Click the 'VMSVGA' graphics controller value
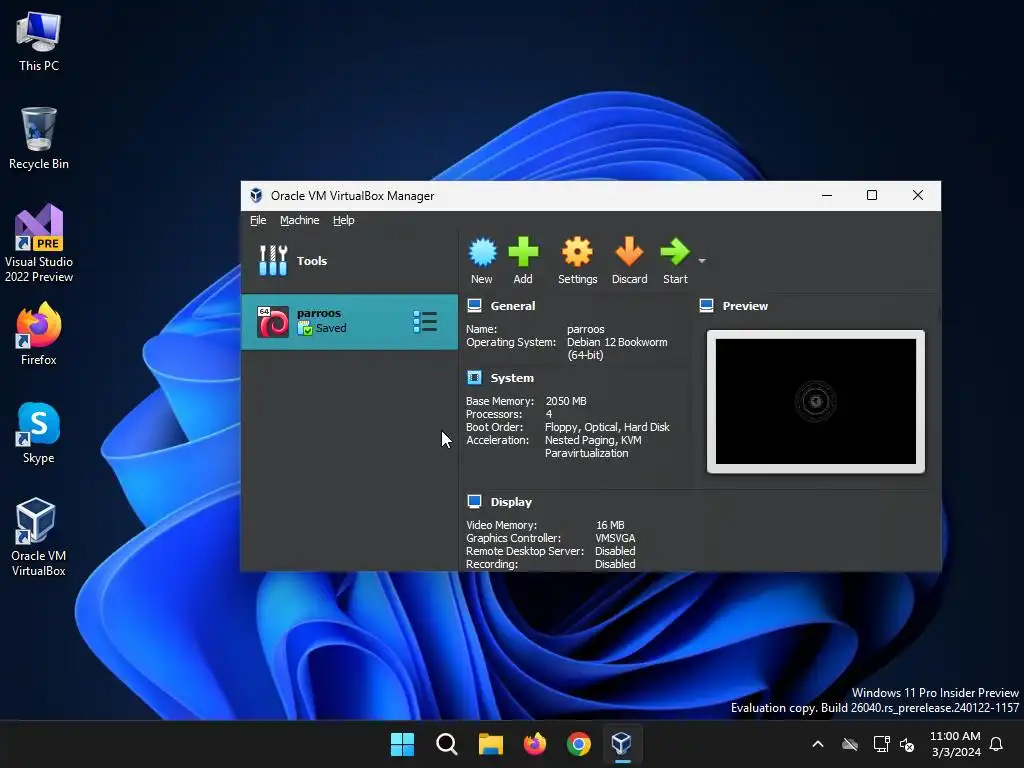The width and height of the screenshot is (1024, 768). (x=615, y=538)
